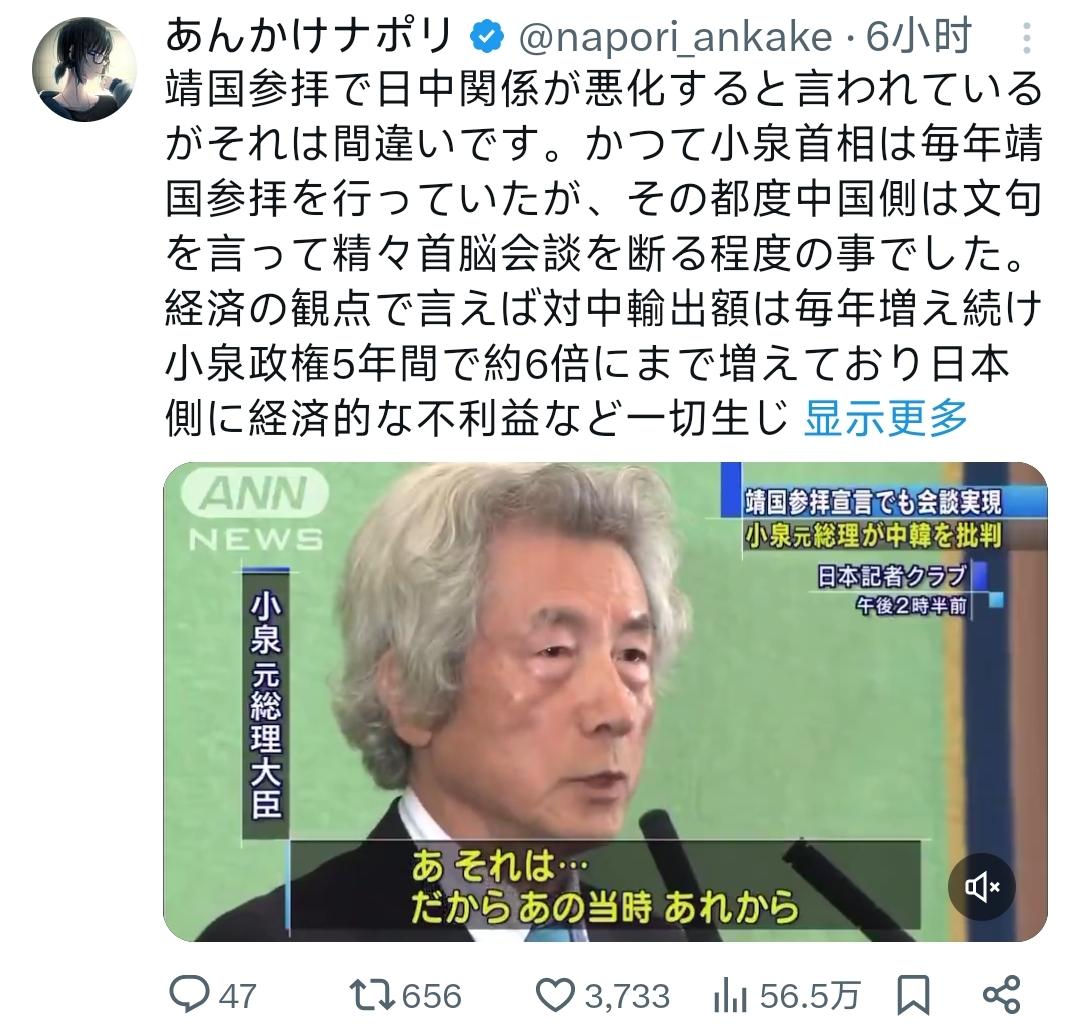Click the 3,733 likes count
This screenshot has height=1035, width=1080.
[x=627, y=996]
